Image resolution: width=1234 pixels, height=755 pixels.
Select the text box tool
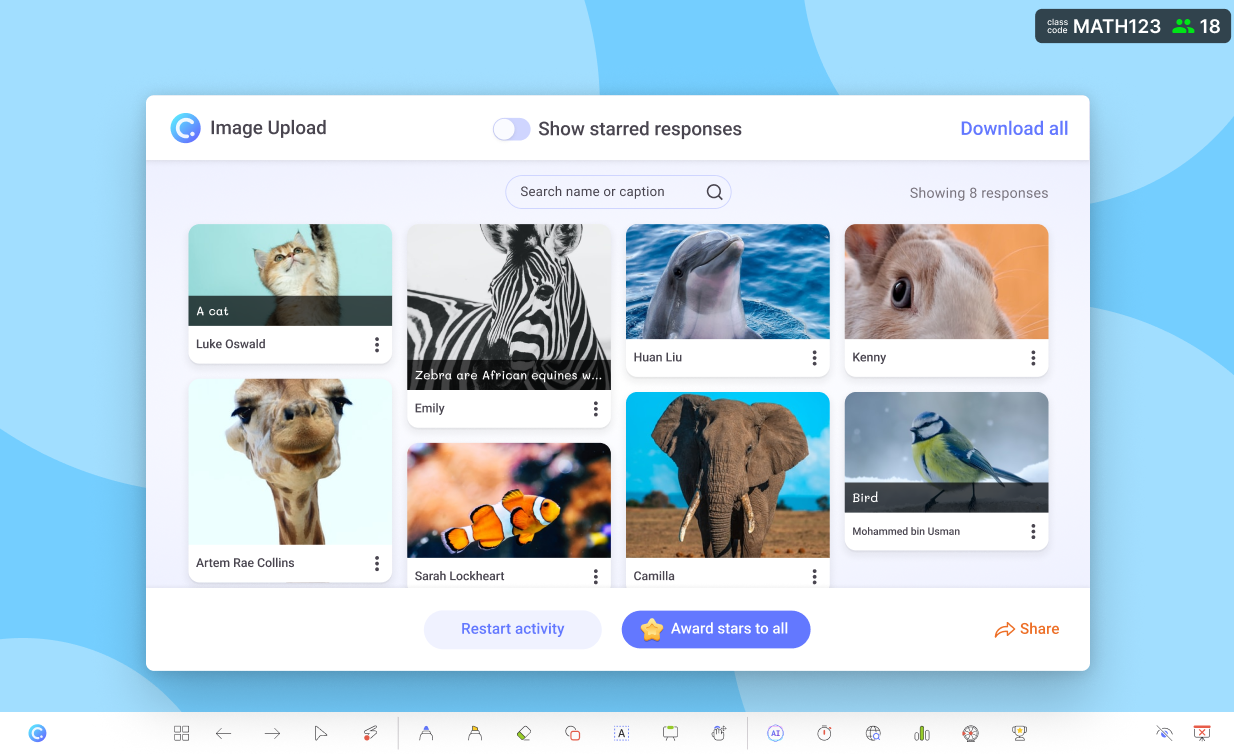621,733
